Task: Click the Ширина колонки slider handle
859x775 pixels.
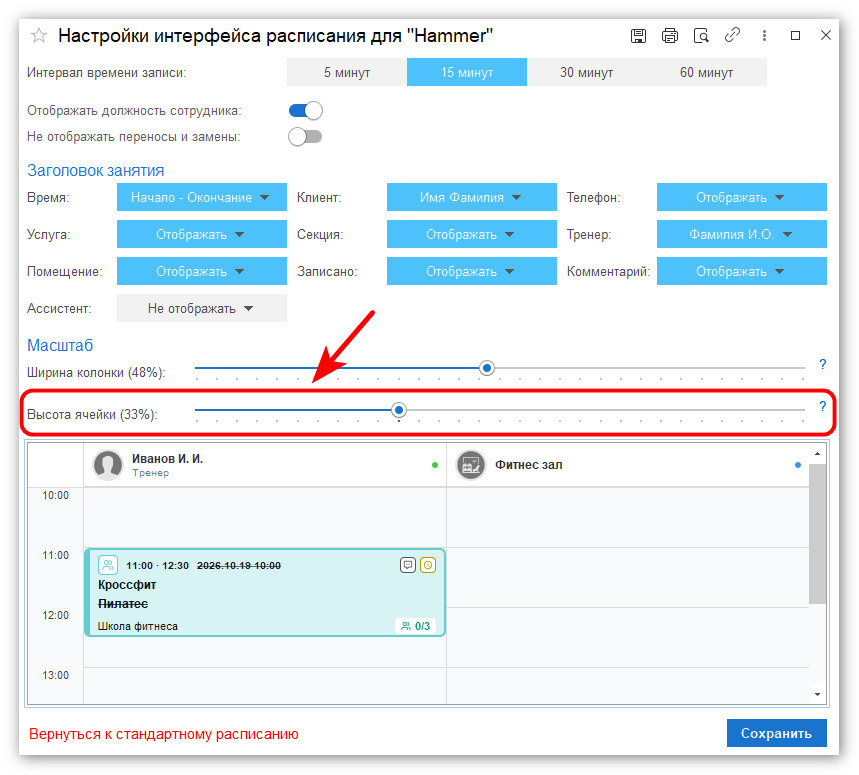Action: point(486,368)
